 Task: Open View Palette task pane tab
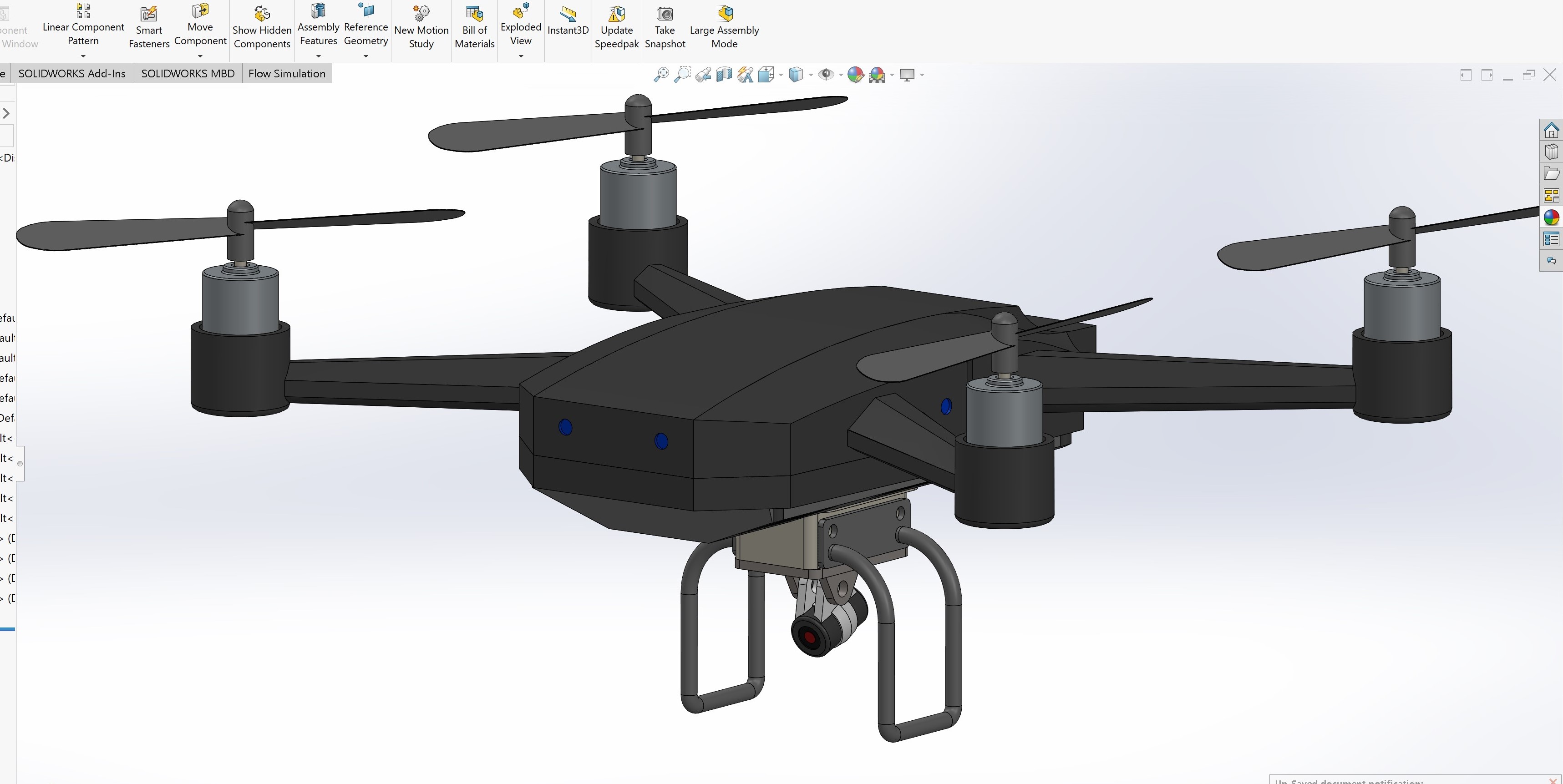point(1552,196)
